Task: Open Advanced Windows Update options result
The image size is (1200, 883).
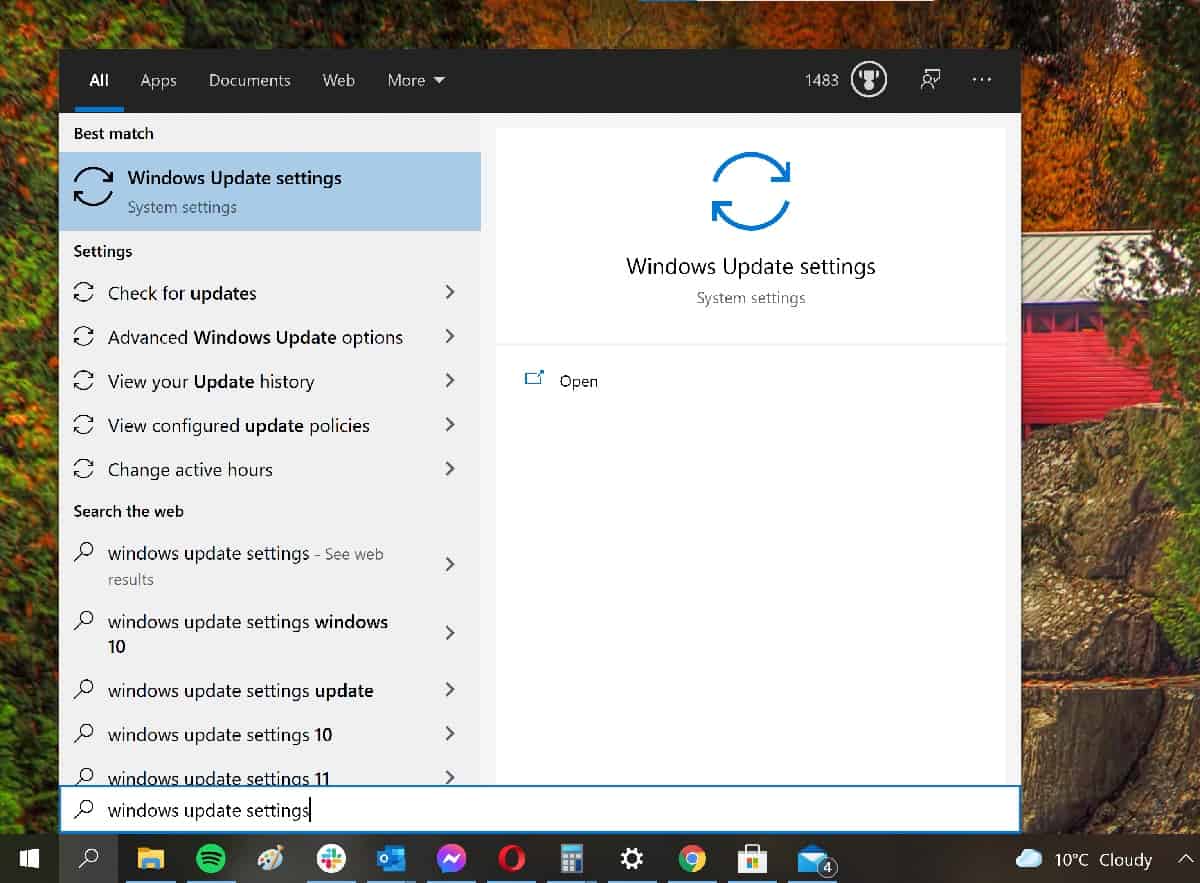Action: [255, 337]
